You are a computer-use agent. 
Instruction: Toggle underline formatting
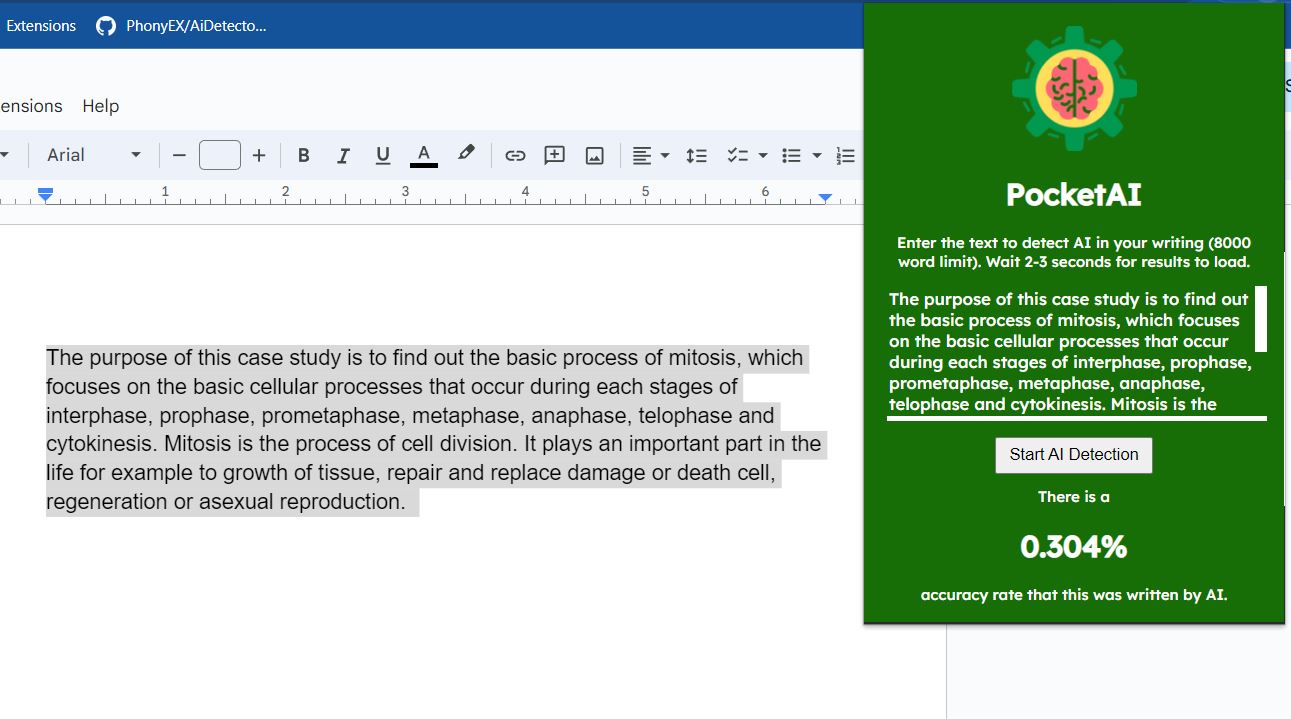pos(382,155)
